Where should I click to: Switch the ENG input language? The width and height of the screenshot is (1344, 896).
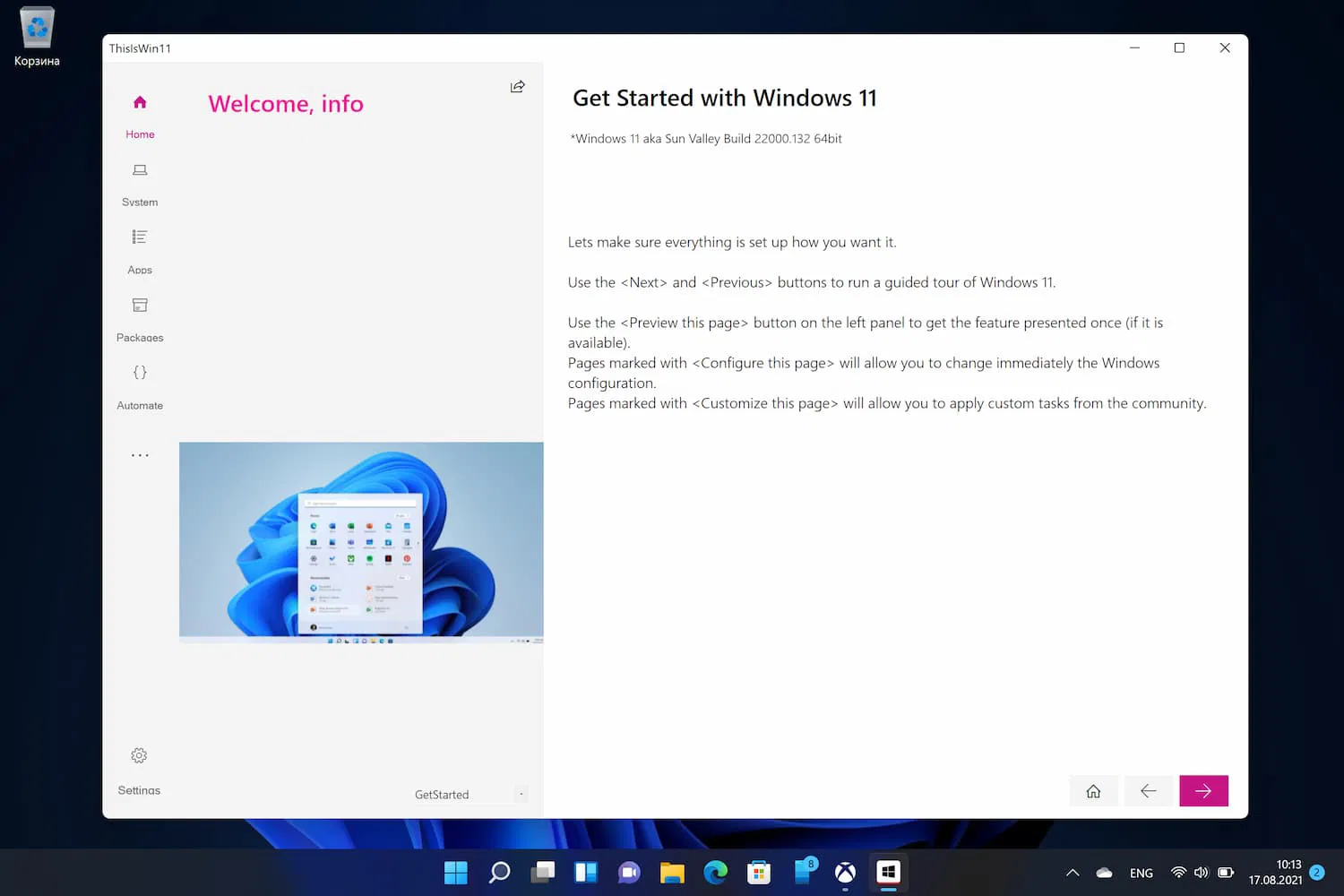point(1141,873)
